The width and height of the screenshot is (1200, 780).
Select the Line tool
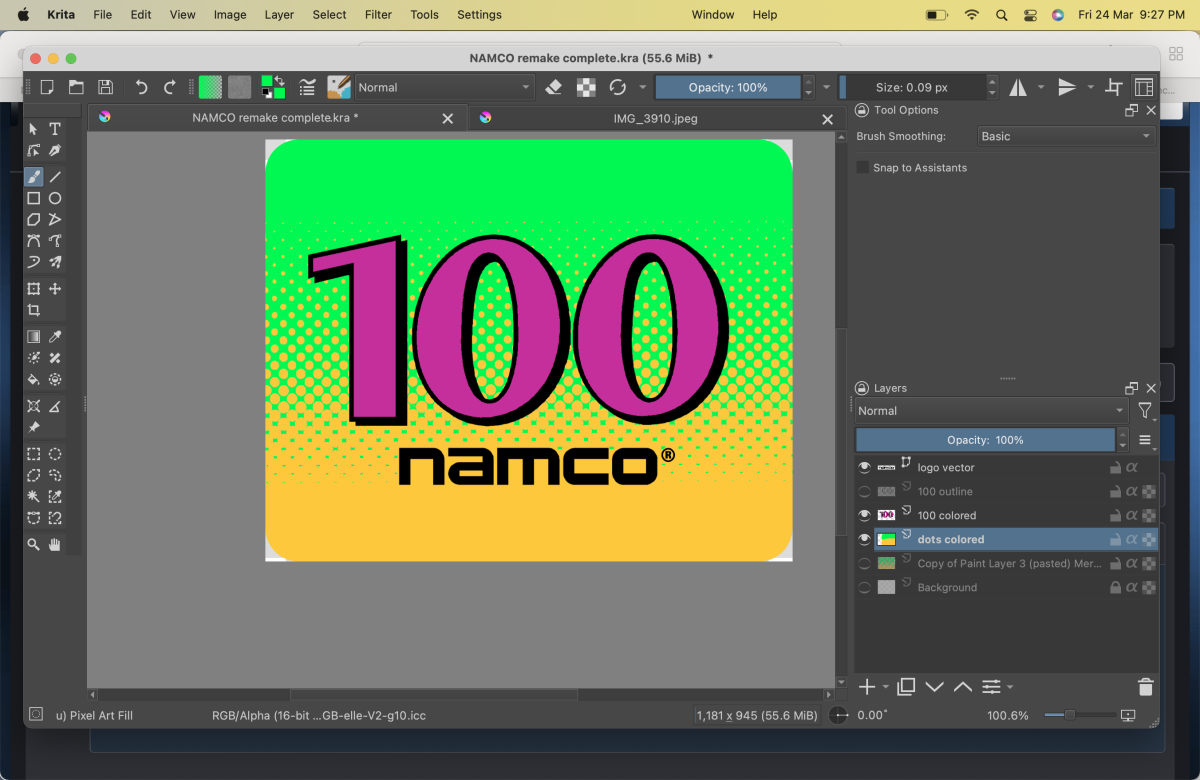coord(55,177)
